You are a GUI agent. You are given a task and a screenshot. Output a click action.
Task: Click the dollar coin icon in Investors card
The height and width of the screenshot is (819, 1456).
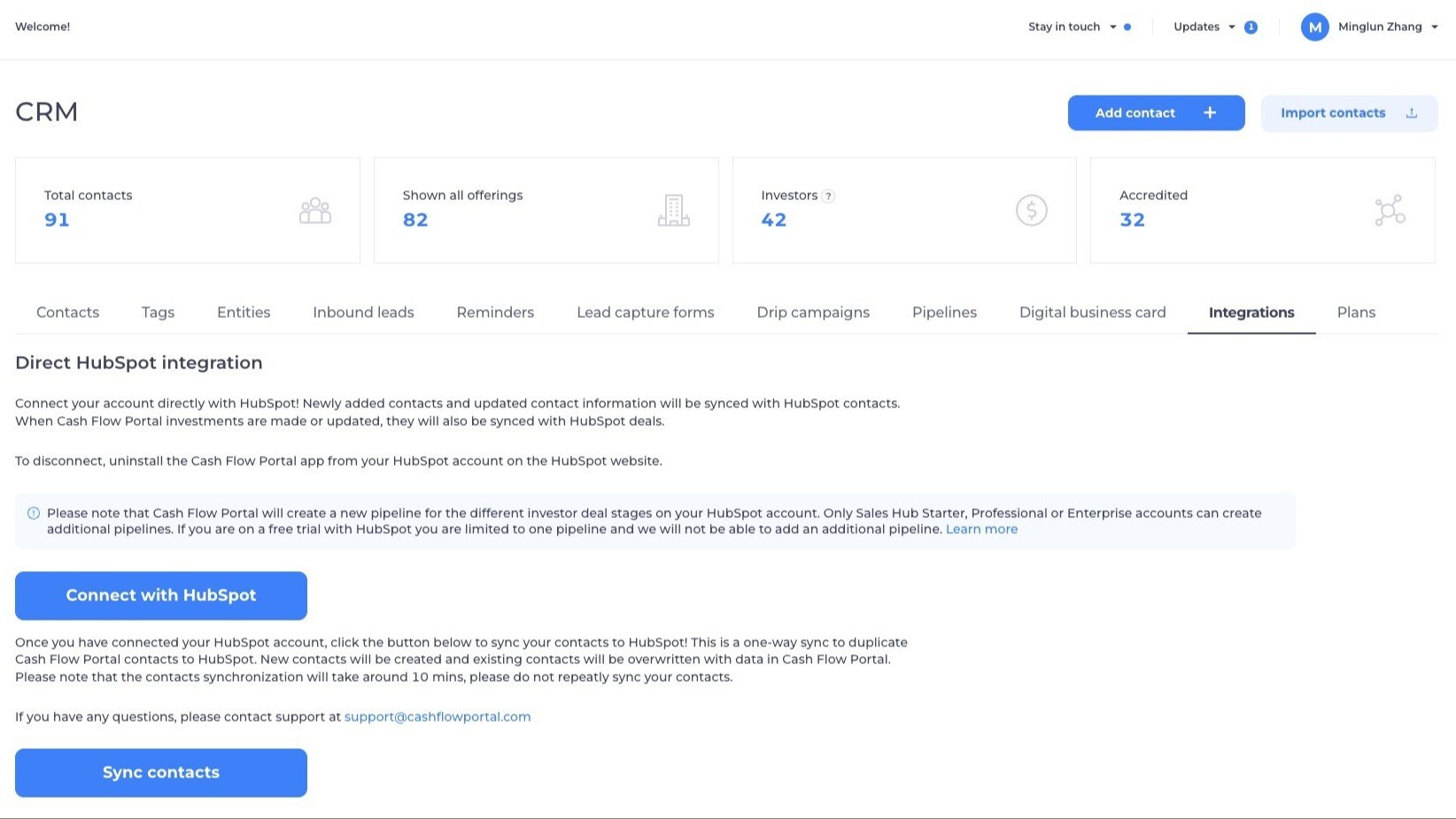coord(1032,211)
